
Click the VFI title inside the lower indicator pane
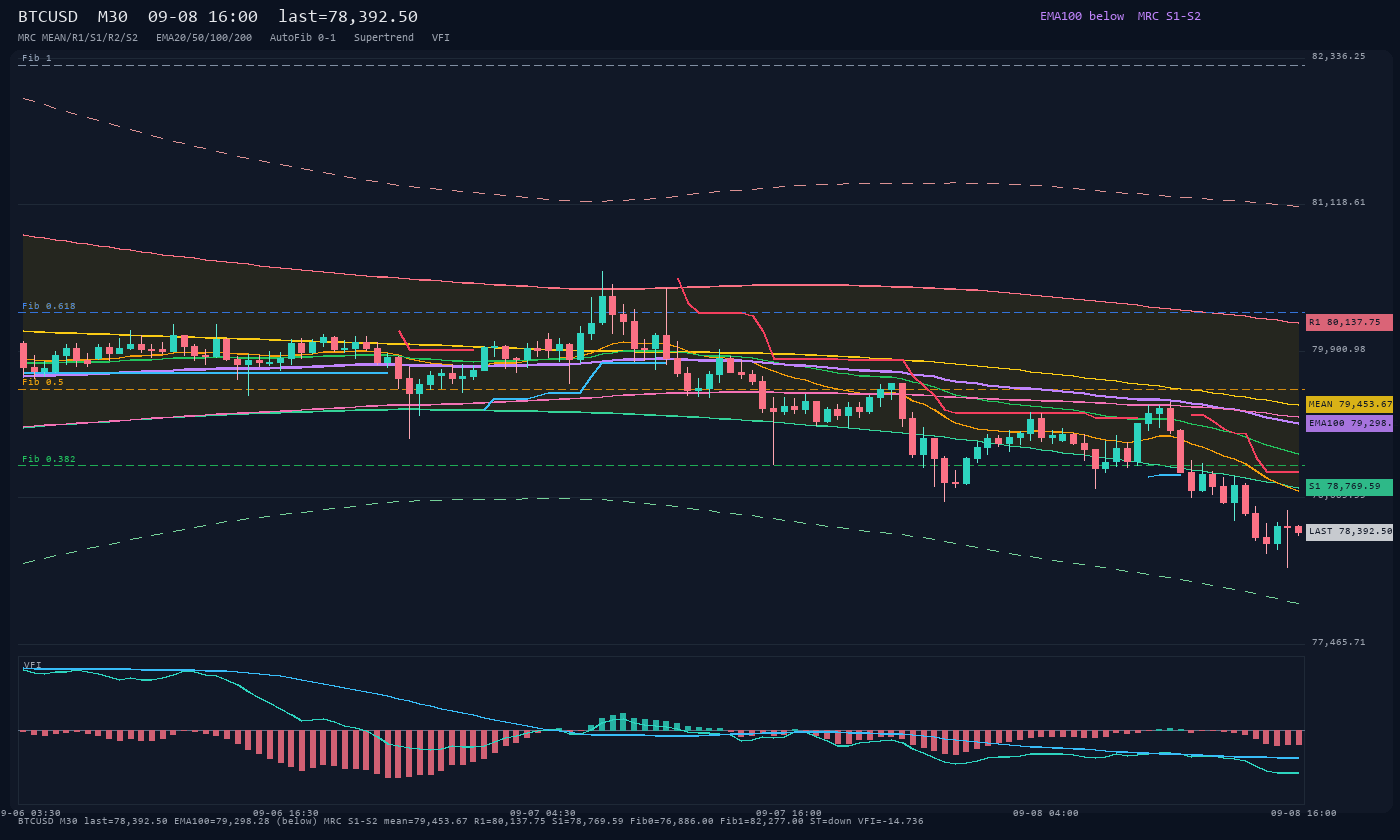click(33, 665)
